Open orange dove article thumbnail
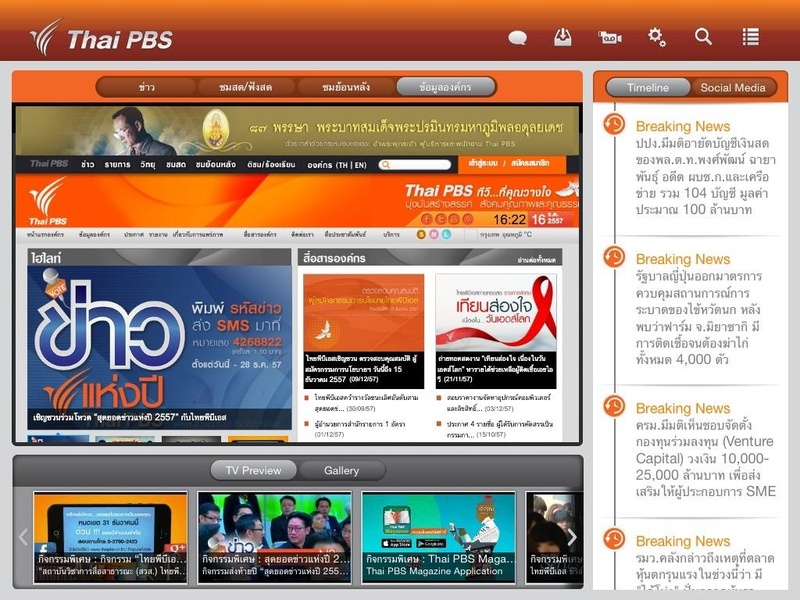The width and height of the screenshot is (800, 600). point(363,312)
